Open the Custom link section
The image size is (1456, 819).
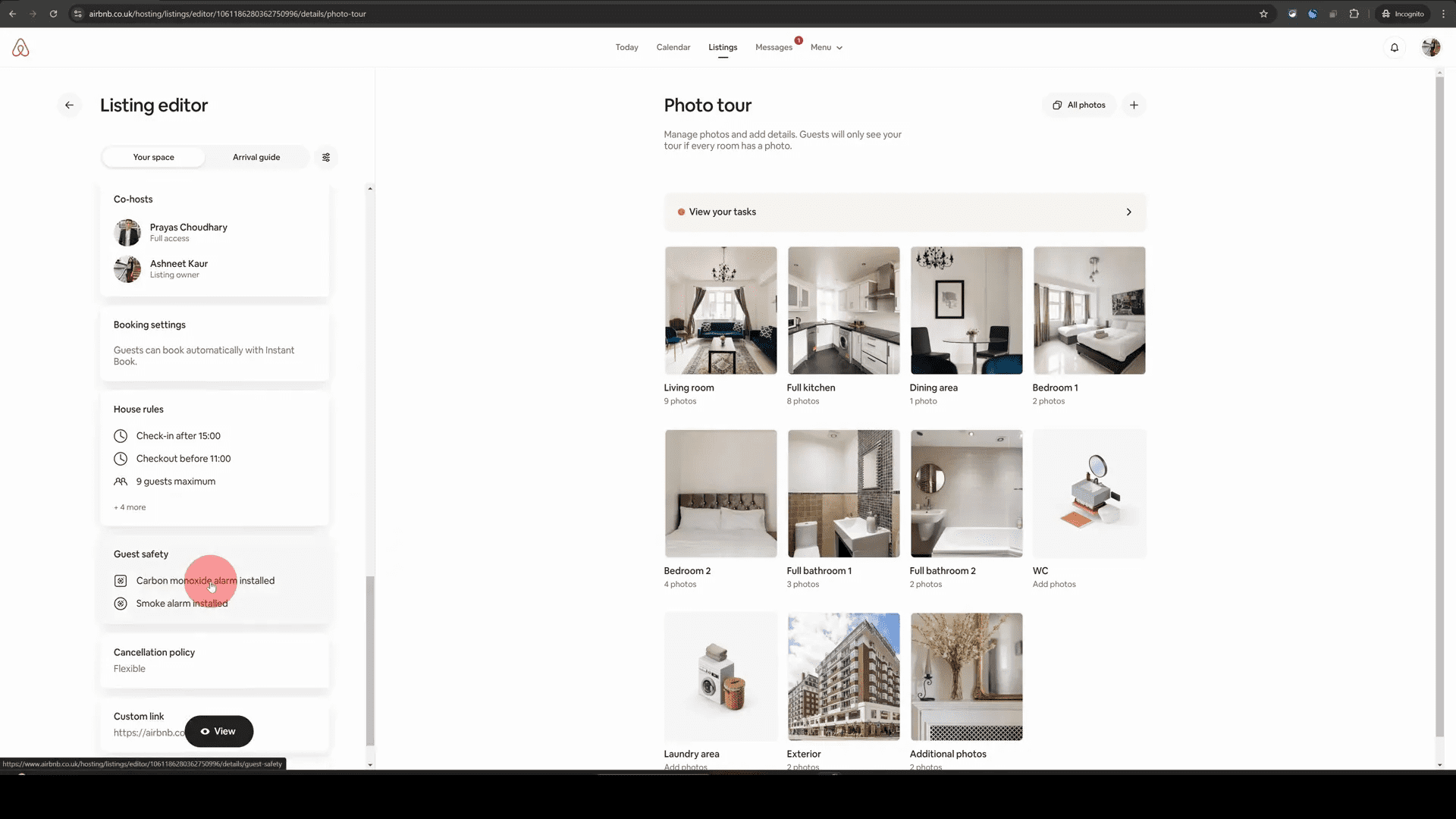[215, 725]
